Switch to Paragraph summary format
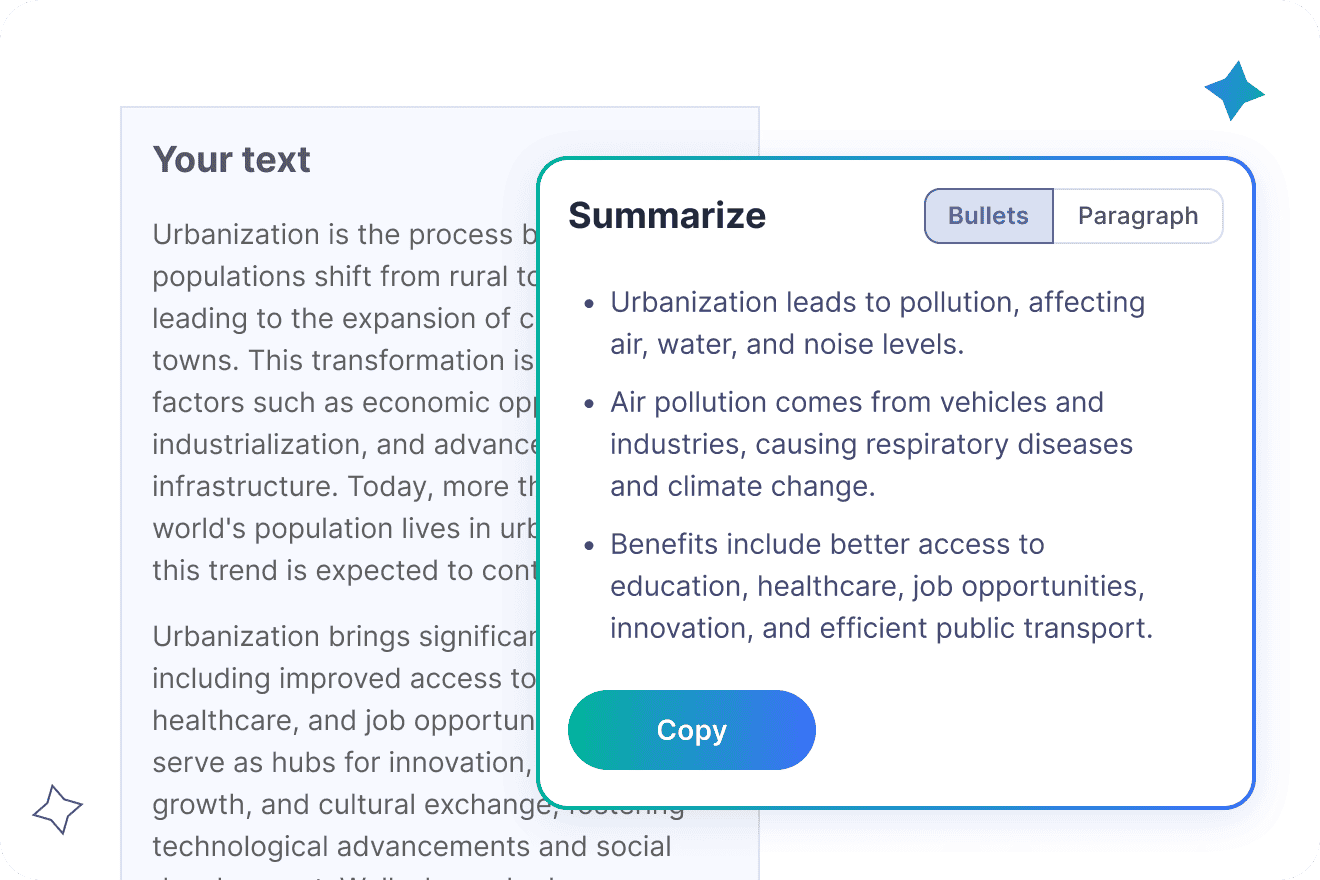Viewport: 1320px width, 880px height. (x=1138, y=216)
